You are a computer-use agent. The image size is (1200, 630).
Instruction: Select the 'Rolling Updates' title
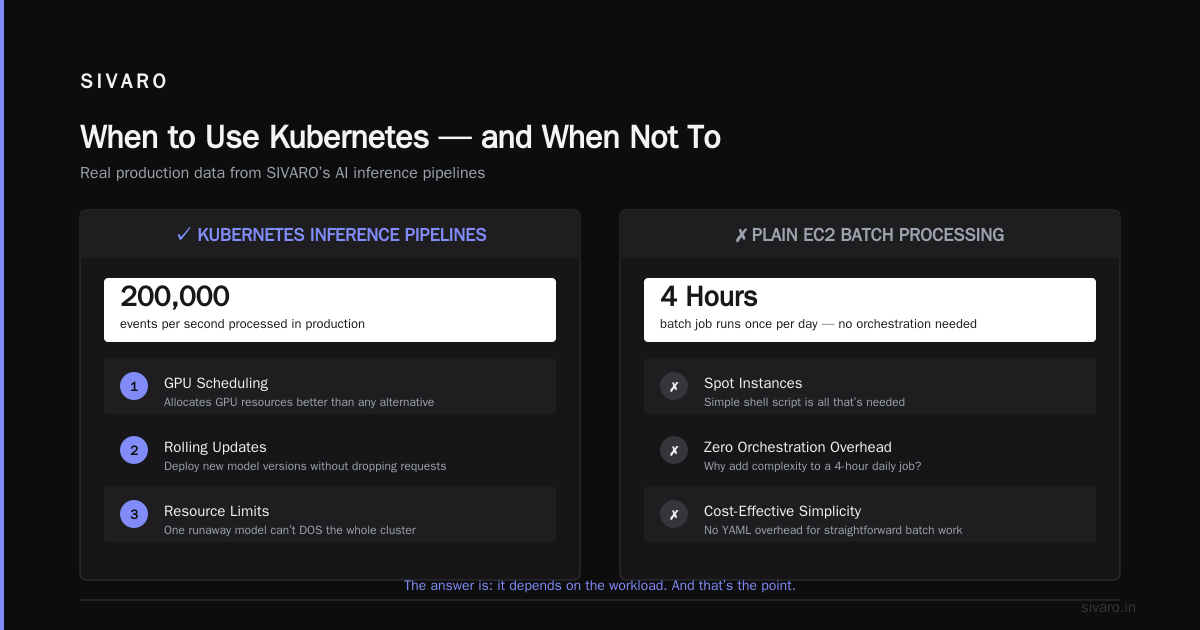[215, 447]
